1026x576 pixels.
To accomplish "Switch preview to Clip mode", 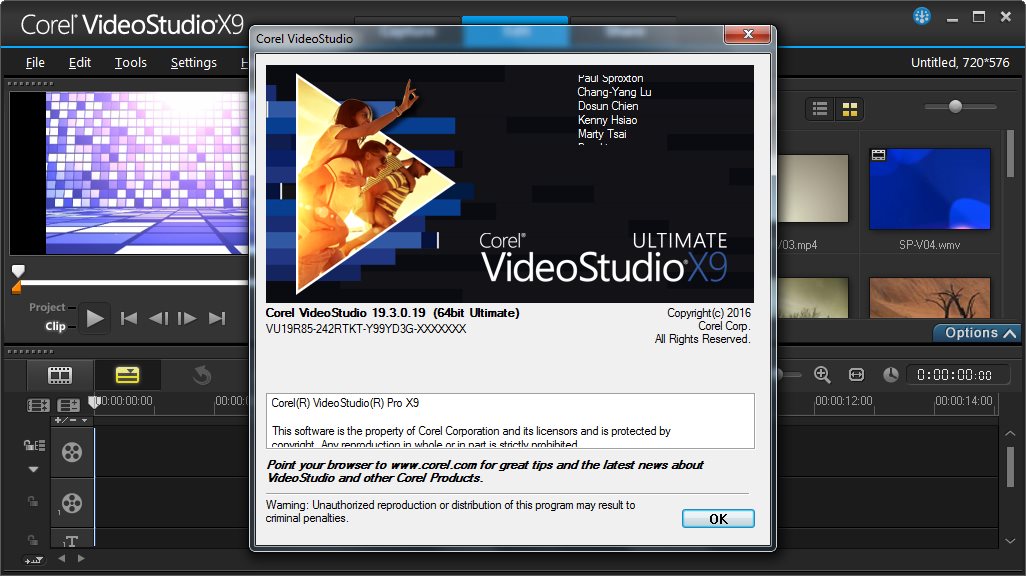I will click(x=55, y=326).
